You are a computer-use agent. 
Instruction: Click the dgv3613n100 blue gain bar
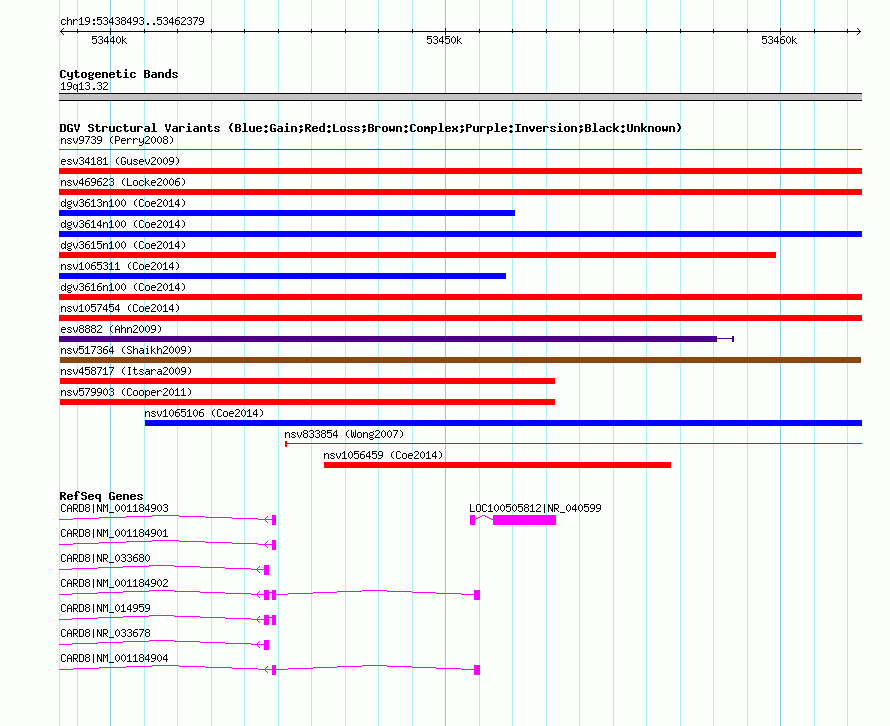(287, 213)
